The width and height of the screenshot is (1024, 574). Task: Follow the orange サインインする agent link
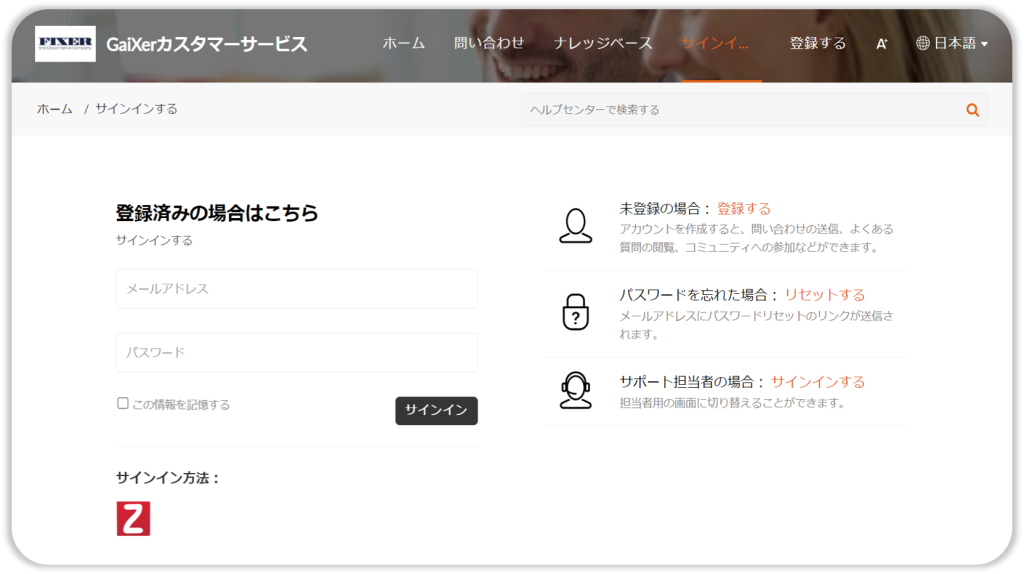click(817, 382)
